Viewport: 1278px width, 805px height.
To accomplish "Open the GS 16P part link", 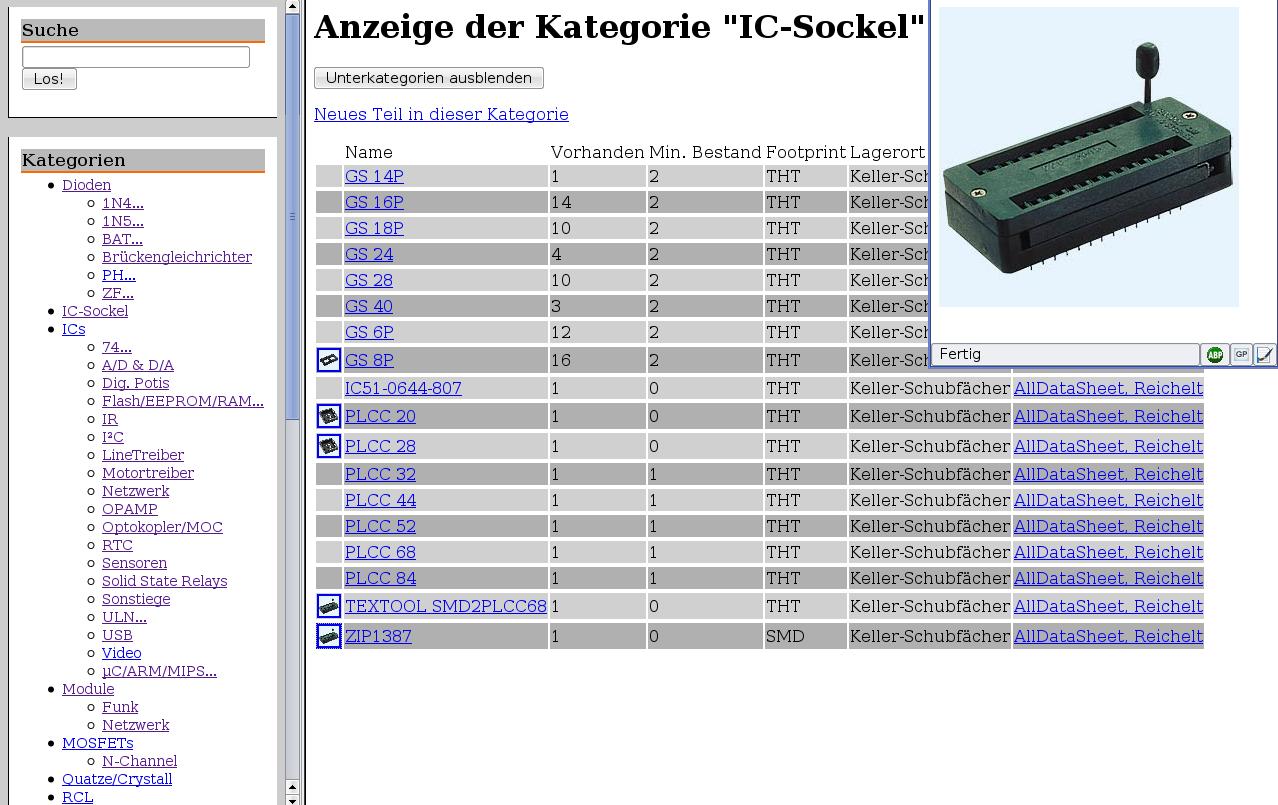I will 374,202.
